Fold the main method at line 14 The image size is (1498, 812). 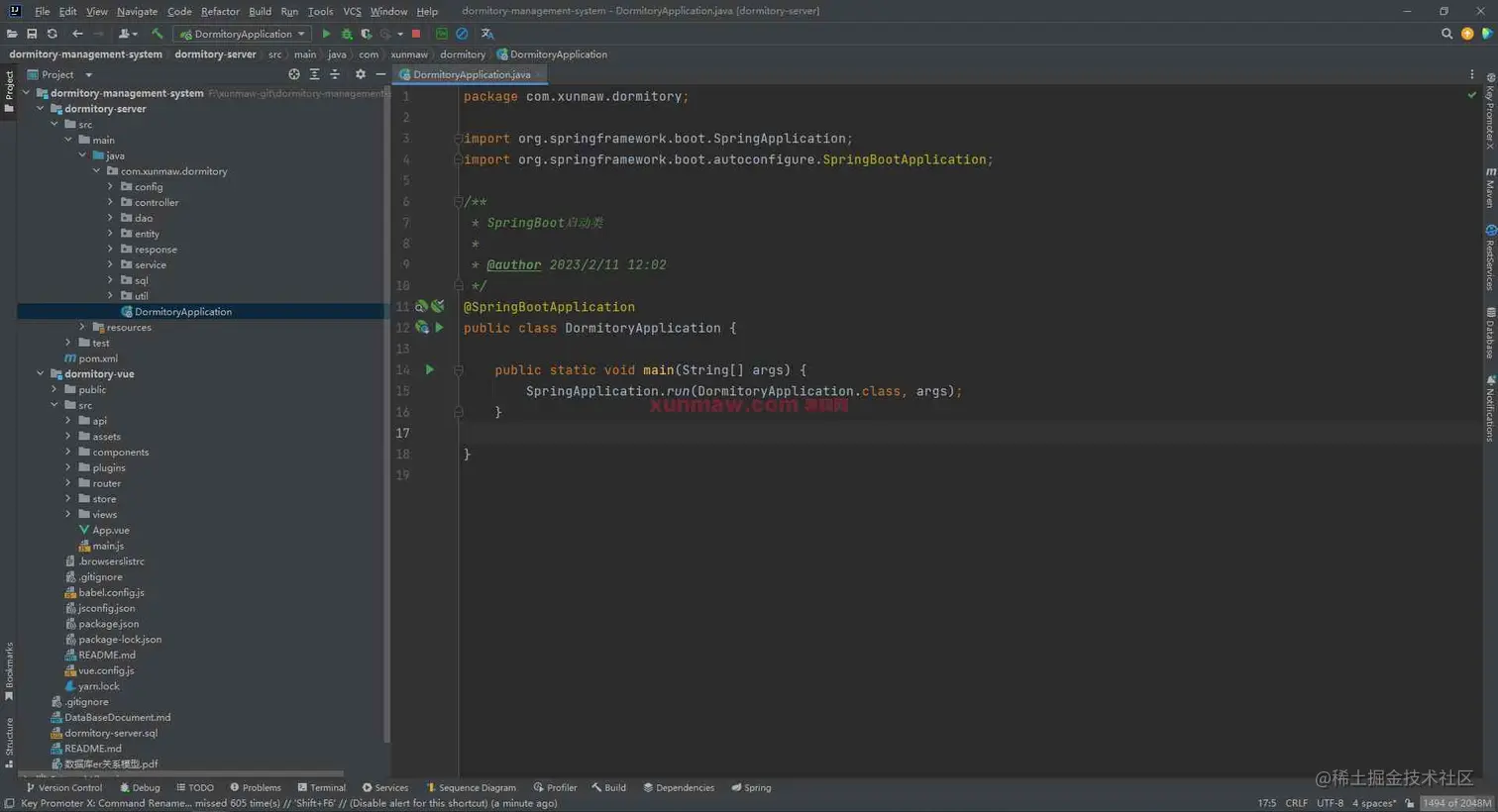[459, 369]
